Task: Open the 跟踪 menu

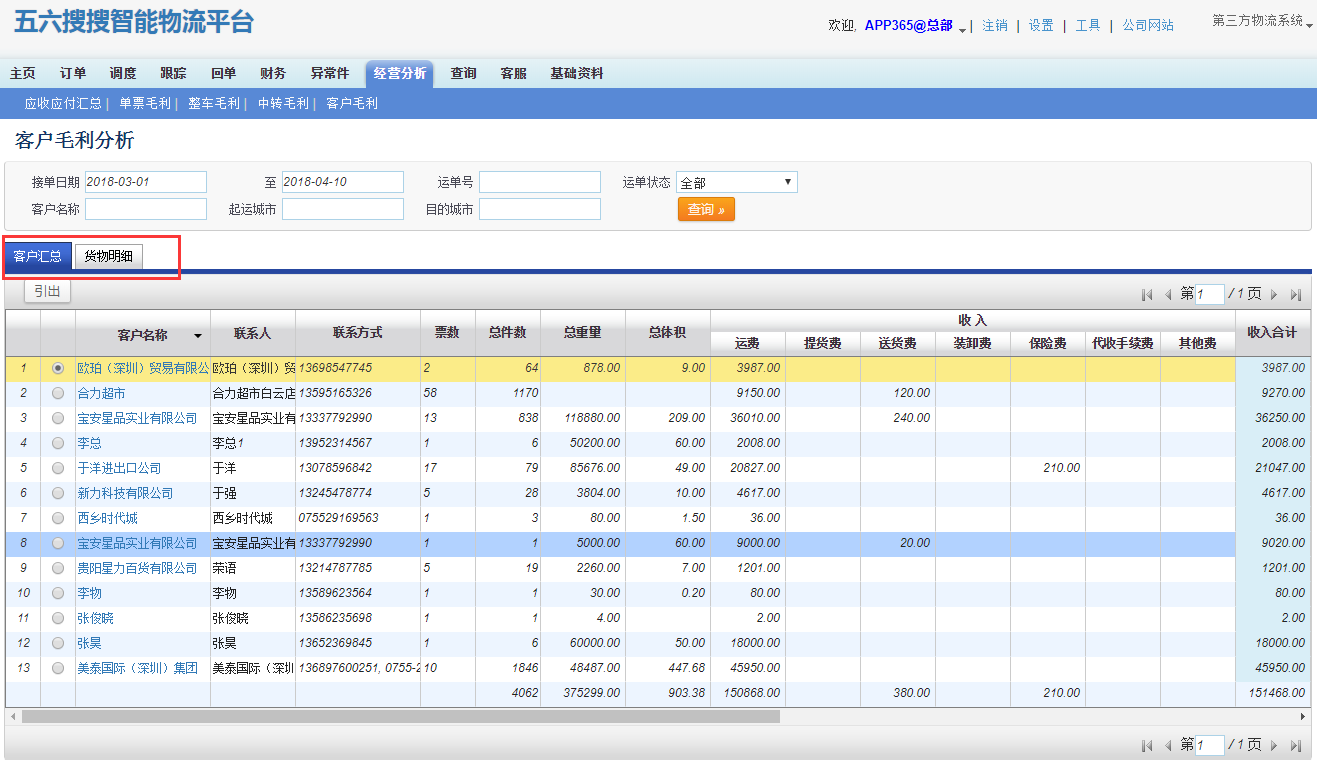Action: [173, 73]
